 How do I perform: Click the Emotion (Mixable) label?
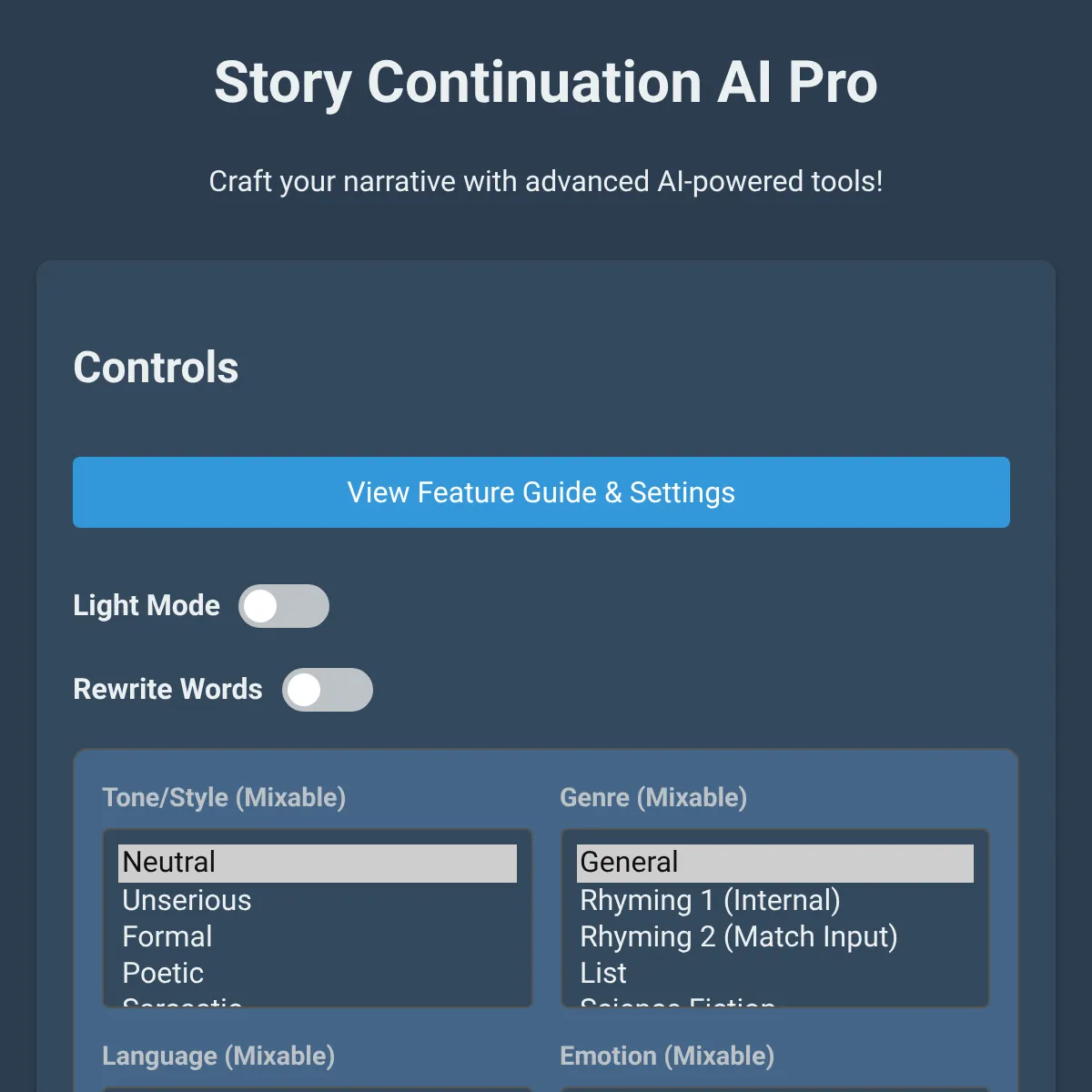click(x=667, y=1056)
